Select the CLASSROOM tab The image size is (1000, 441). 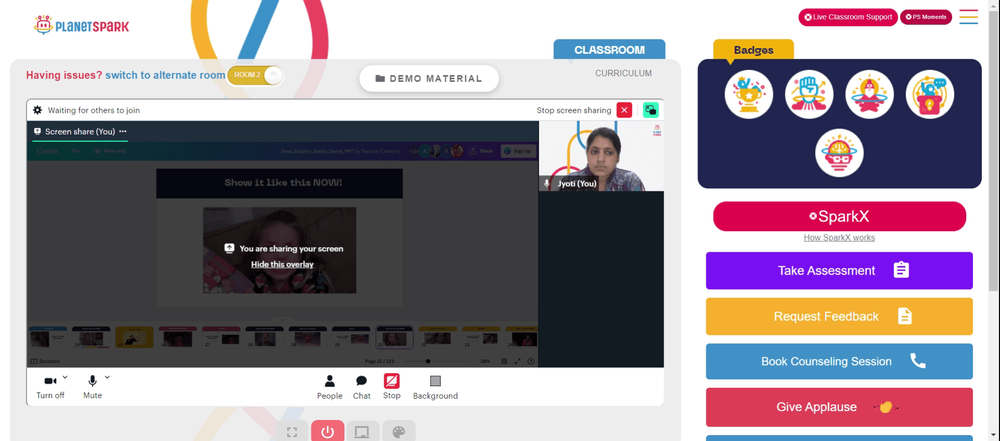point(609,50)
